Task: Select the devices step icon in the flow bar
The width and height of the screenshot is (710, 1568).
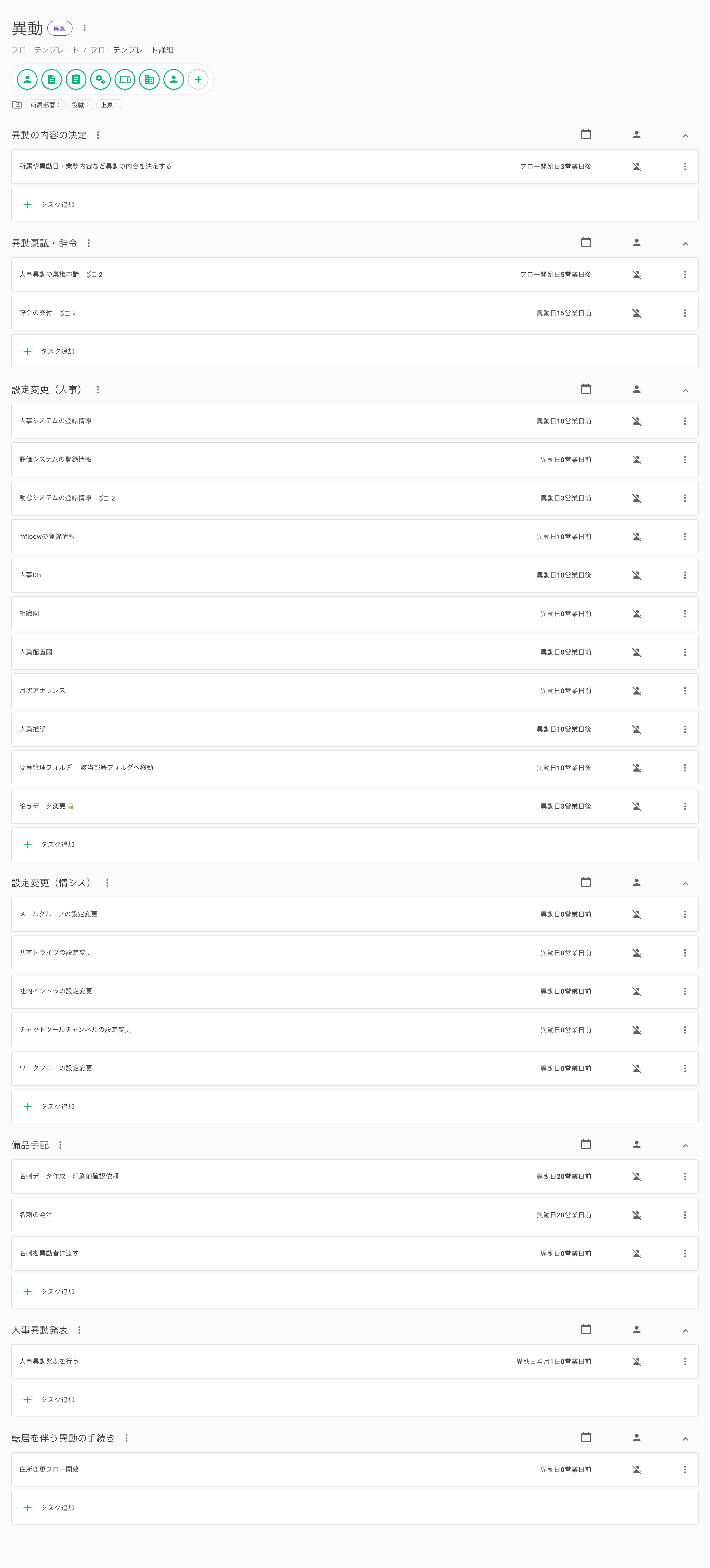Action: click(125, 79)
